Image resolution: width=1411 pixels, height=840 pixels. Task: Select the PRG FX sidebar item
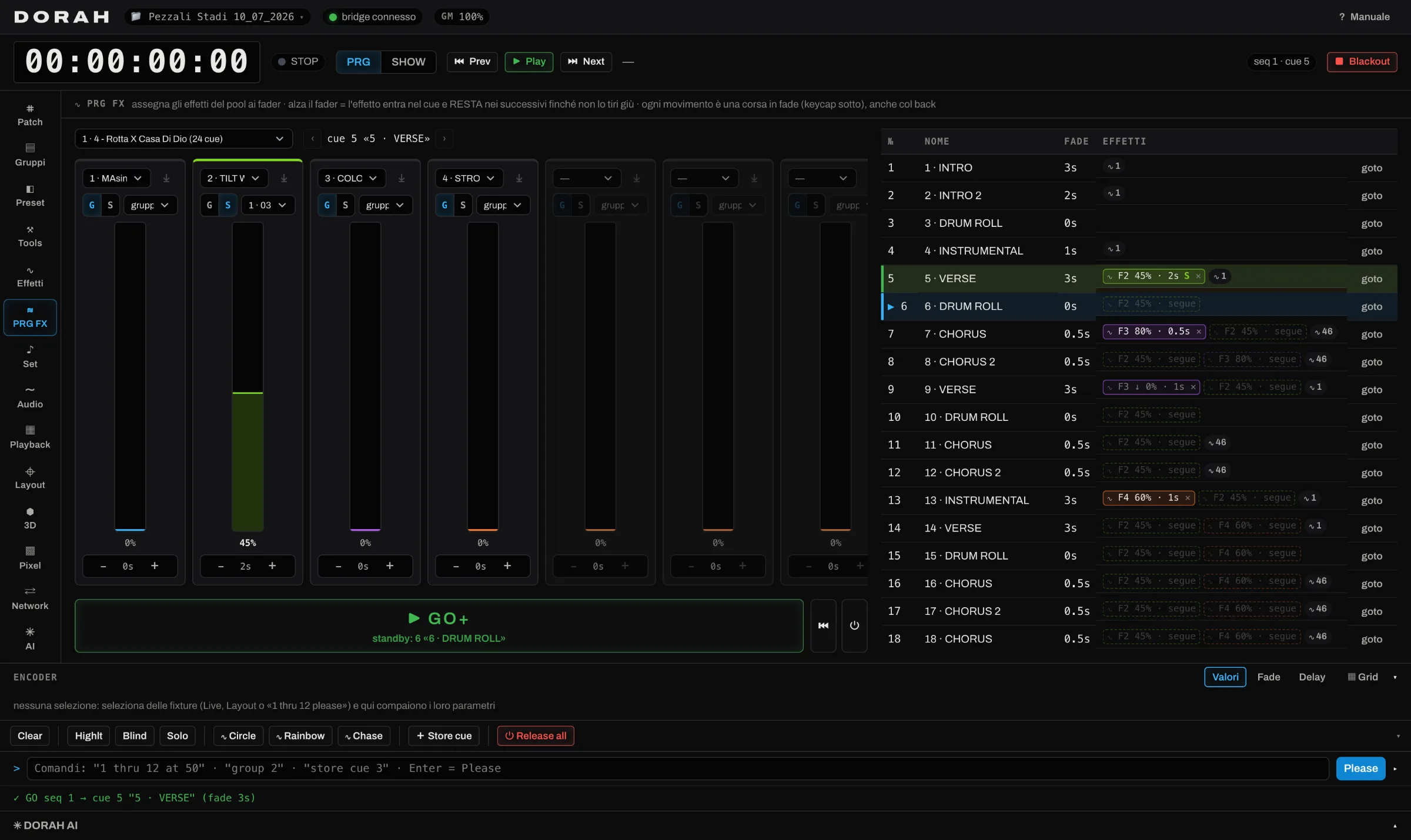[30, 317]
